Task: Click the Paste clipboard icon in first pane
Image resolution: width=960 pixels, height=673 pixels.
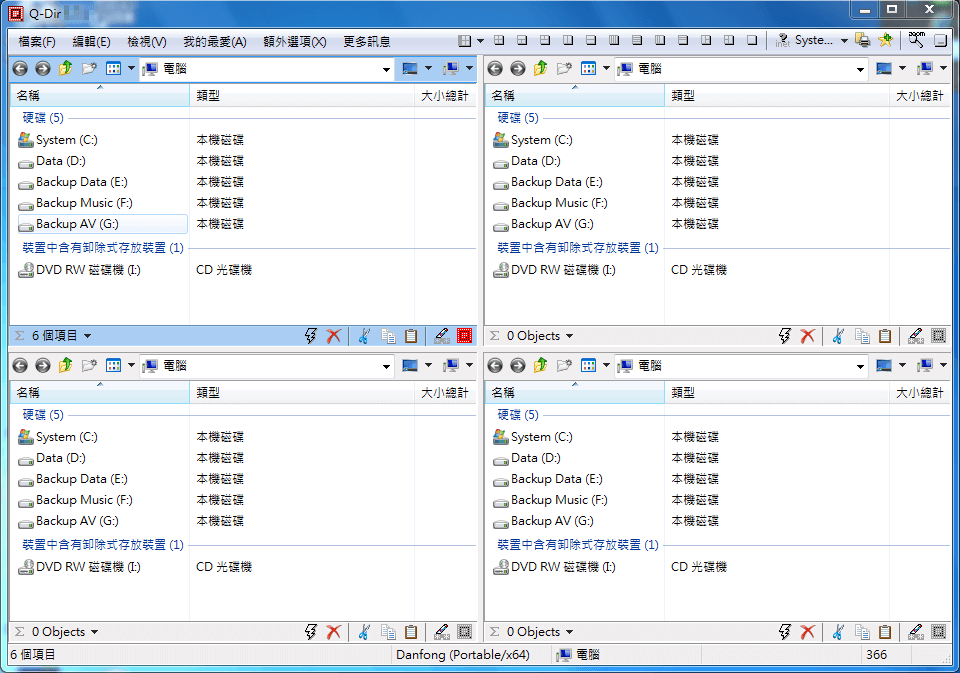Action: click(x=410, y=336)
